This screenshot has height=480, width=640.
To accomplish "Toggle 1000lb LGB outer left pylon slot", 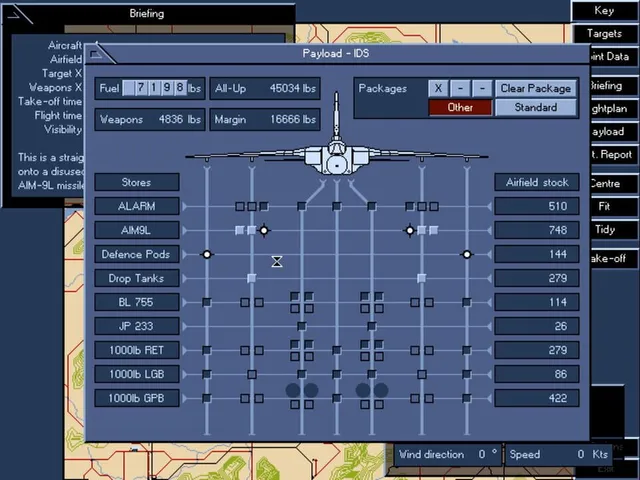I will pos(207,374).
